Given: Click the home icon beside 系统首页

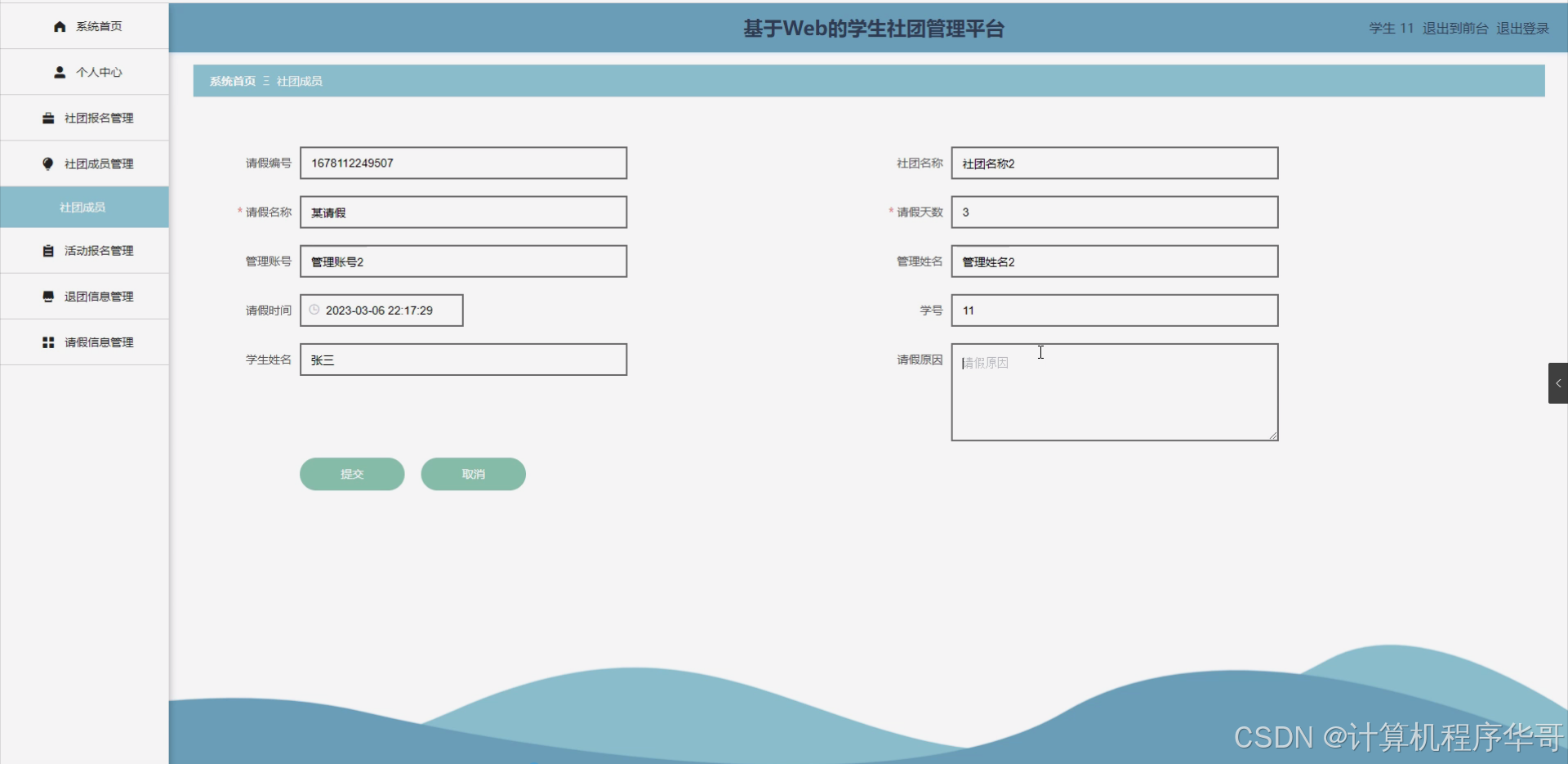Looking at the screenshot, I should coord(60,27).
